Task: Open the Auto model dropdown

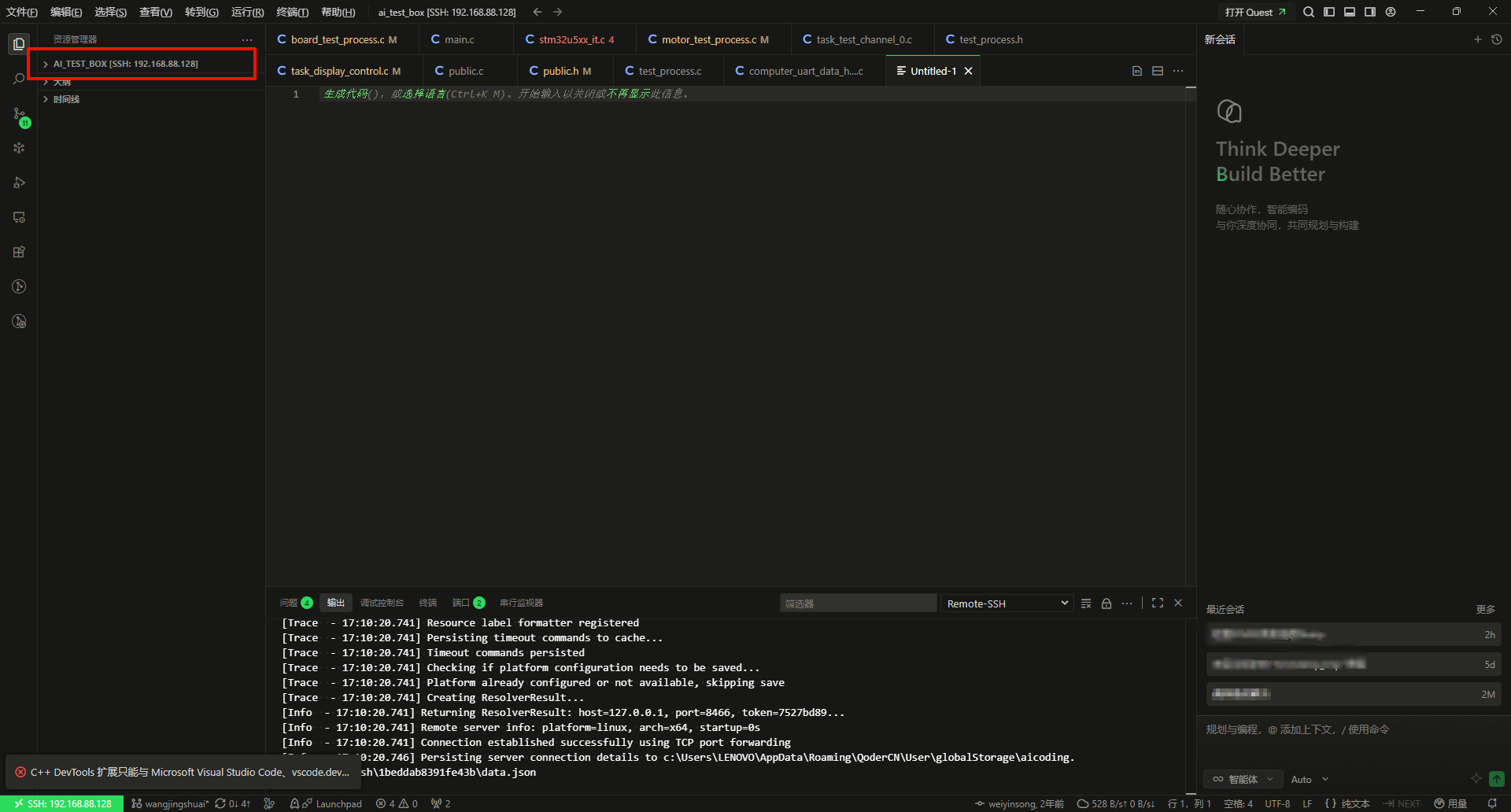Action: tap(1310, 779)
